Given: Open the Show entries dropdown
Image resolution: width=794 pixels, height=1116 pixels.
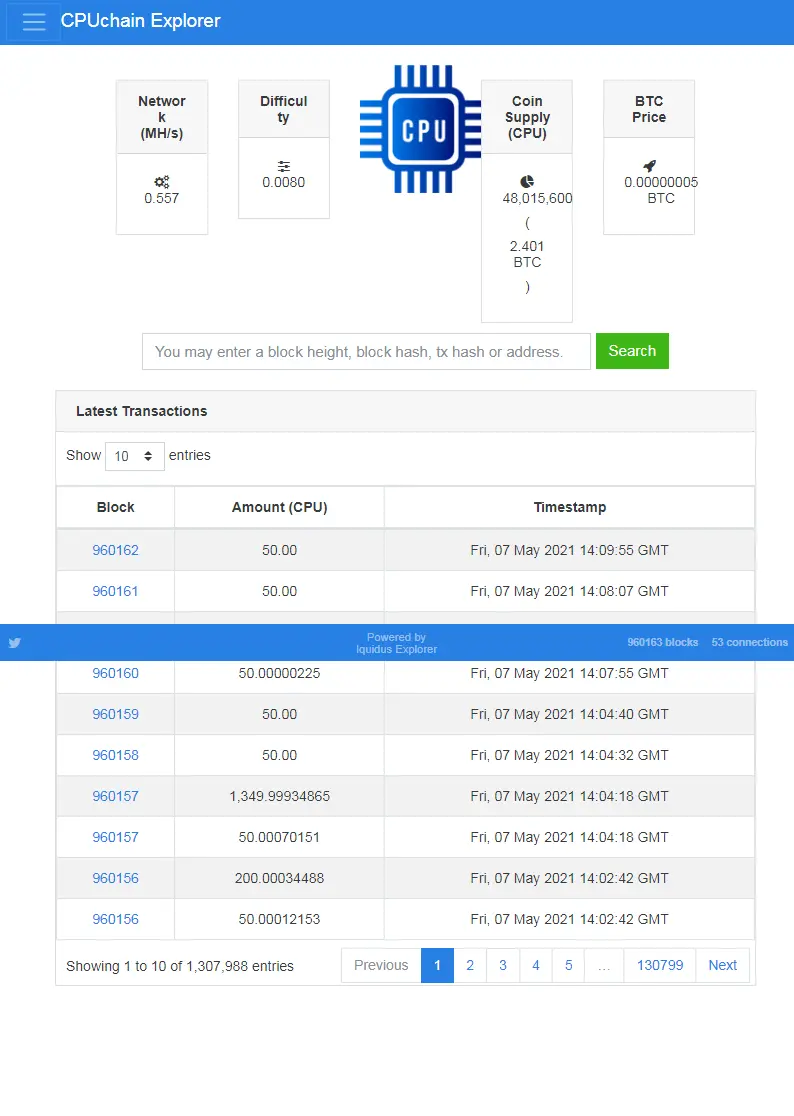Looking at the screenshot, I should tap(134, 456).
